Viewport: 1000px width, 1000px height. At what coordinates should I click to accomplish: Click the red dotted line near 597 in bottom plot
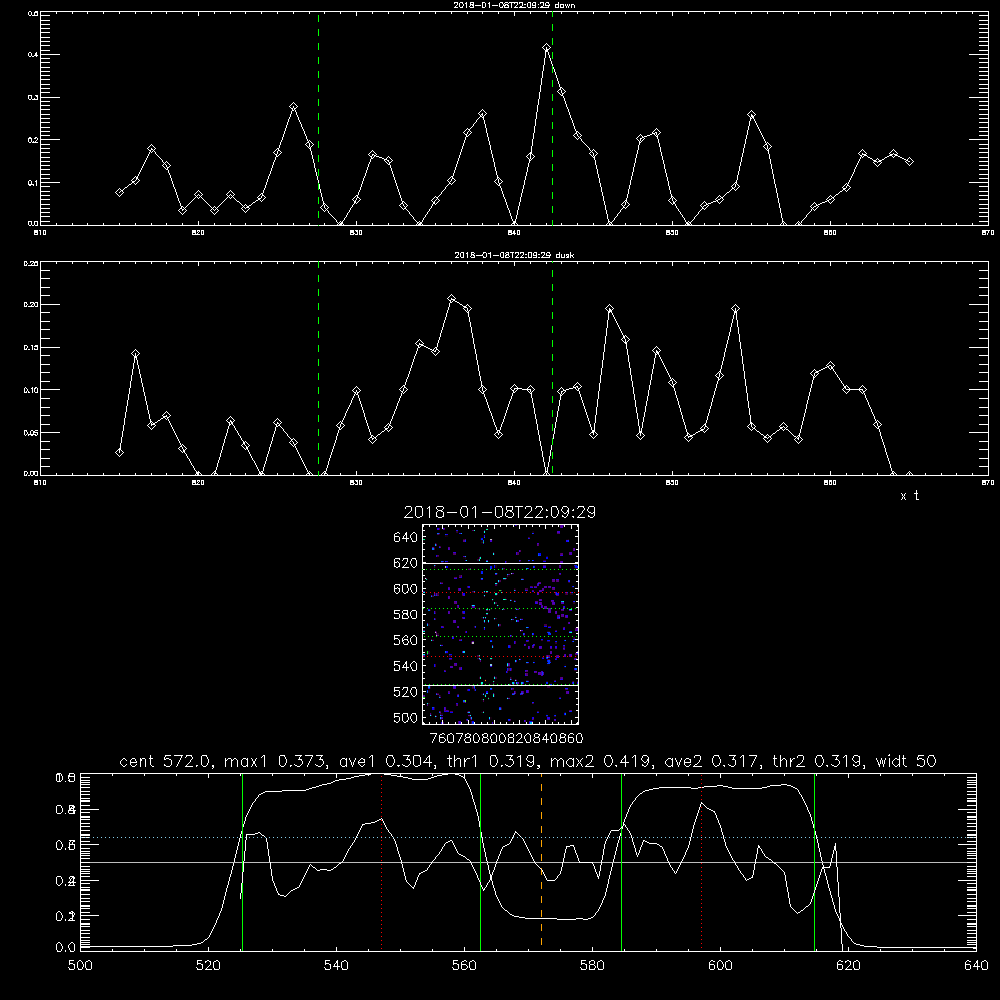[x=702, y=861]
